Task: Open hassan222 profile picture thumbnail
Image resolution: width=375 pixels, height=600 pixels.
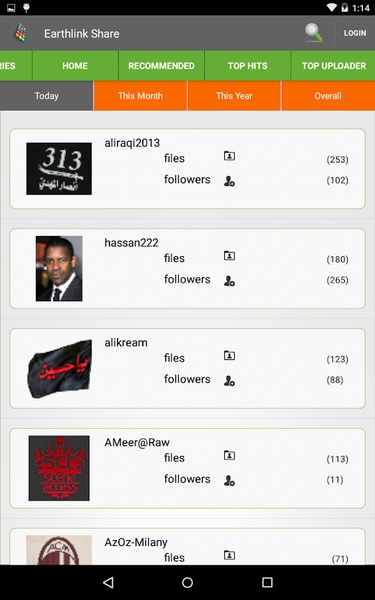Action: click(59, 268)
